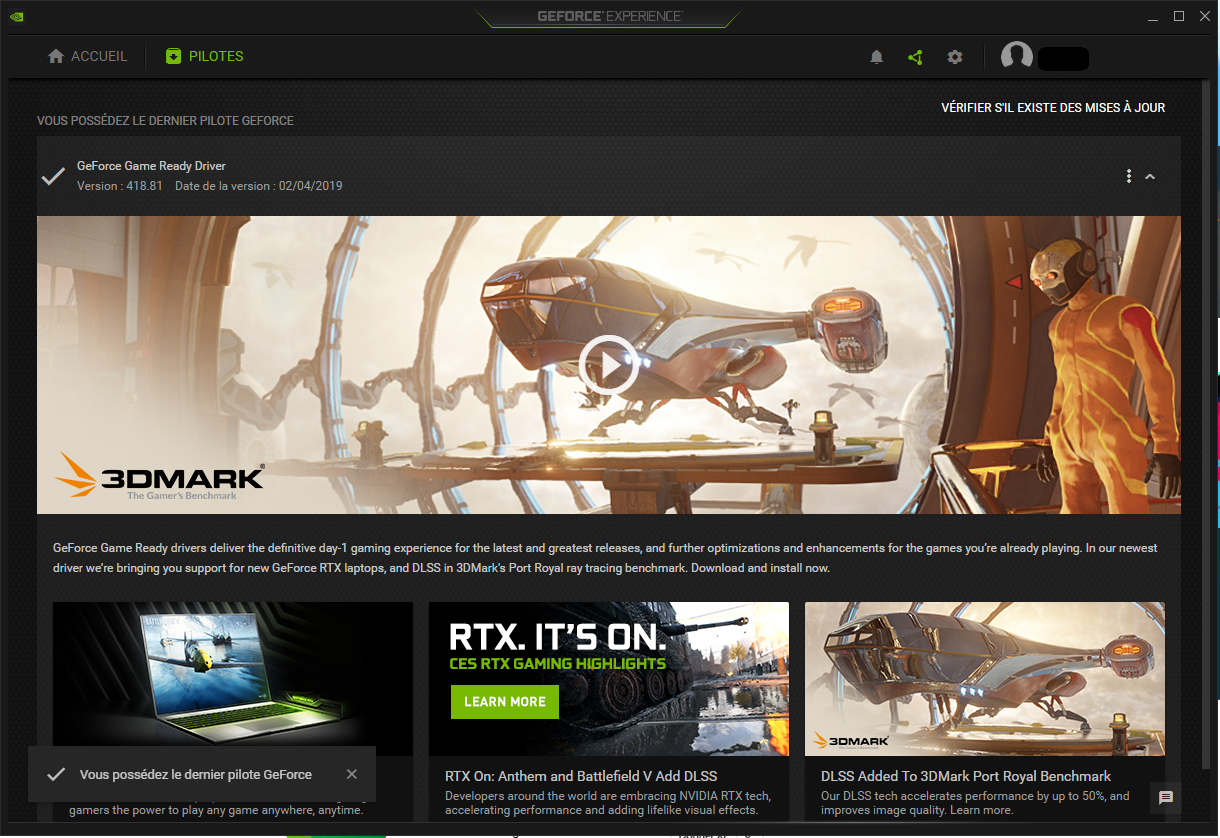Select the Pilotes tab
This screenshot has width=1220, height=838.
[205, 57]
